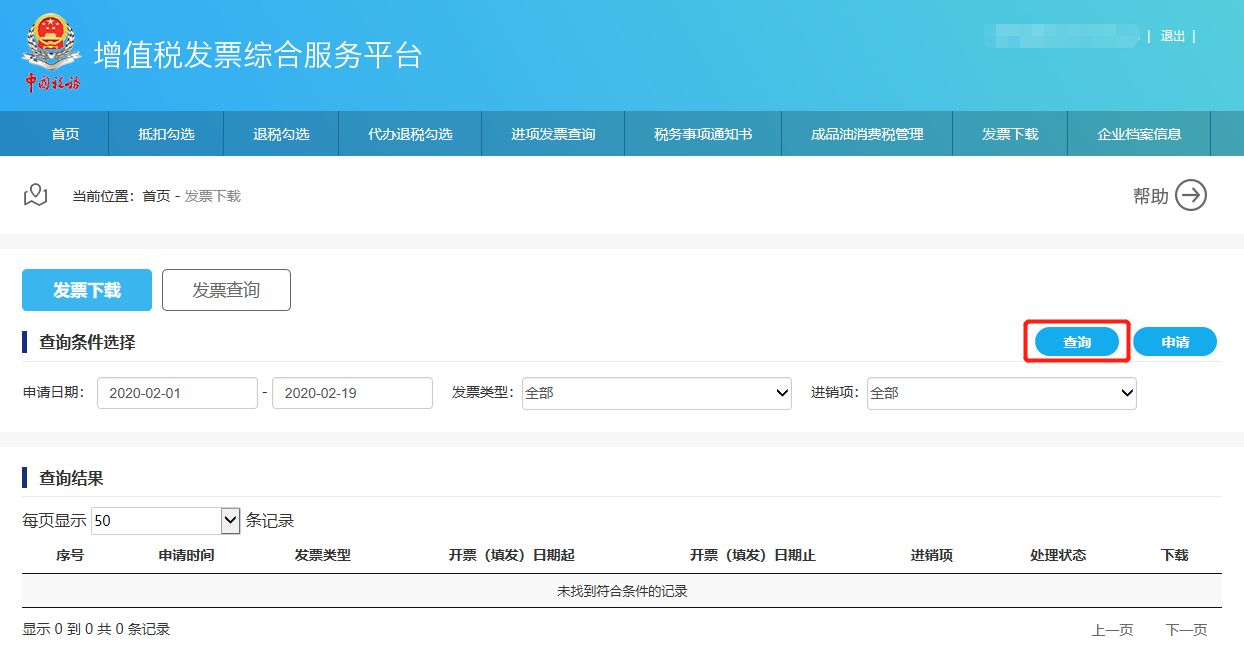Click the blue 查询 button
The width and height of the screenshot is (1244, 665).
(1076, 342)
